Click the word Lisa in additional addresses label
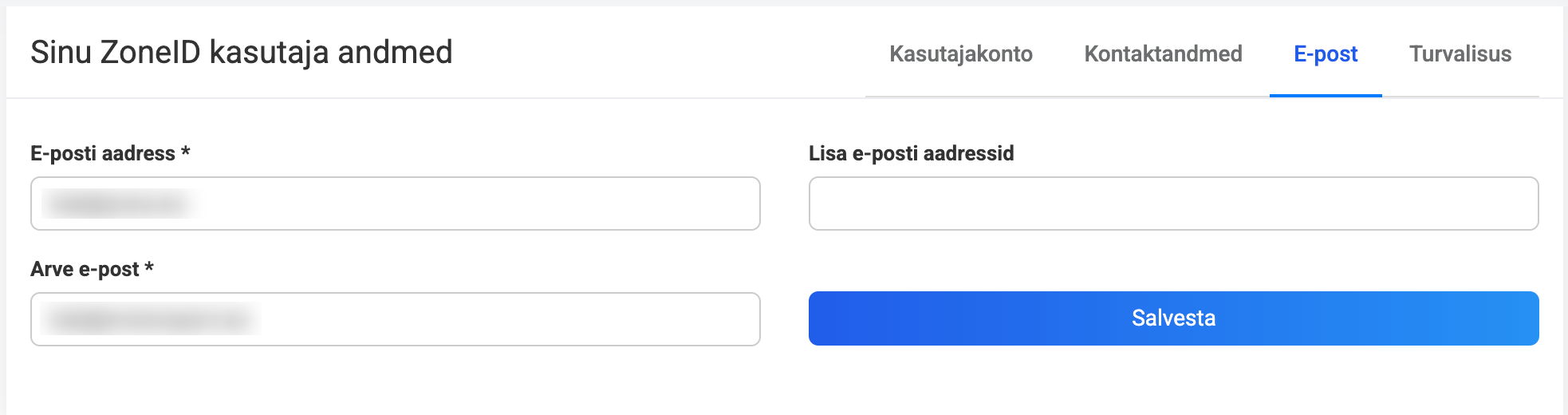The height and width of the screenshot is (415, 1568). tap(827, 153)
